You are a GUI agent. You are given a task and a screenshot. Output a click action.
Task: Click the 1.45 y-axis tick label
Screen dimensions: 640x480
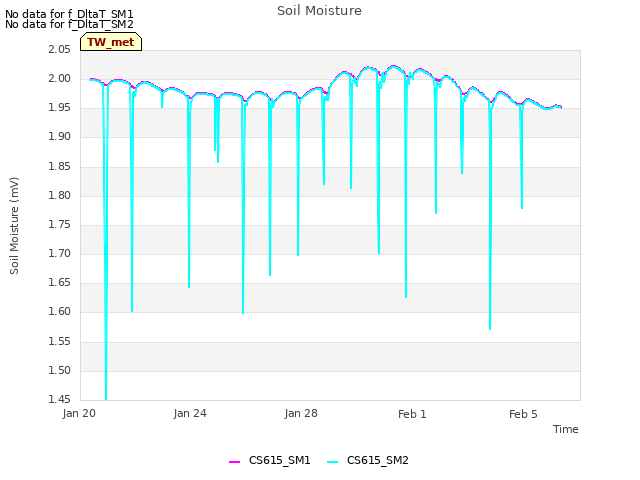point(59,399)
